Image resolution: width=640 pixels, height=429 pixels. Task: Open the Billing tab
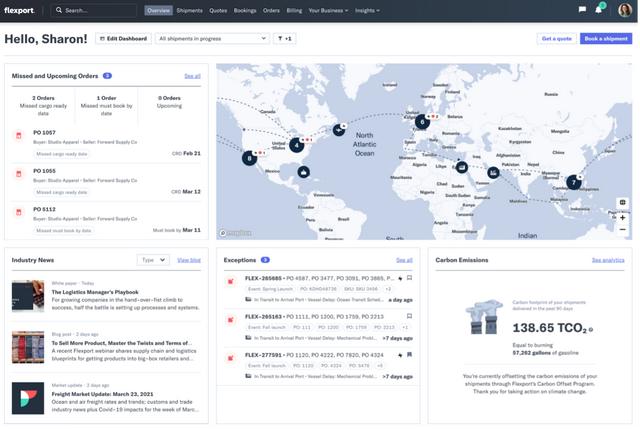tap(294, 10)
